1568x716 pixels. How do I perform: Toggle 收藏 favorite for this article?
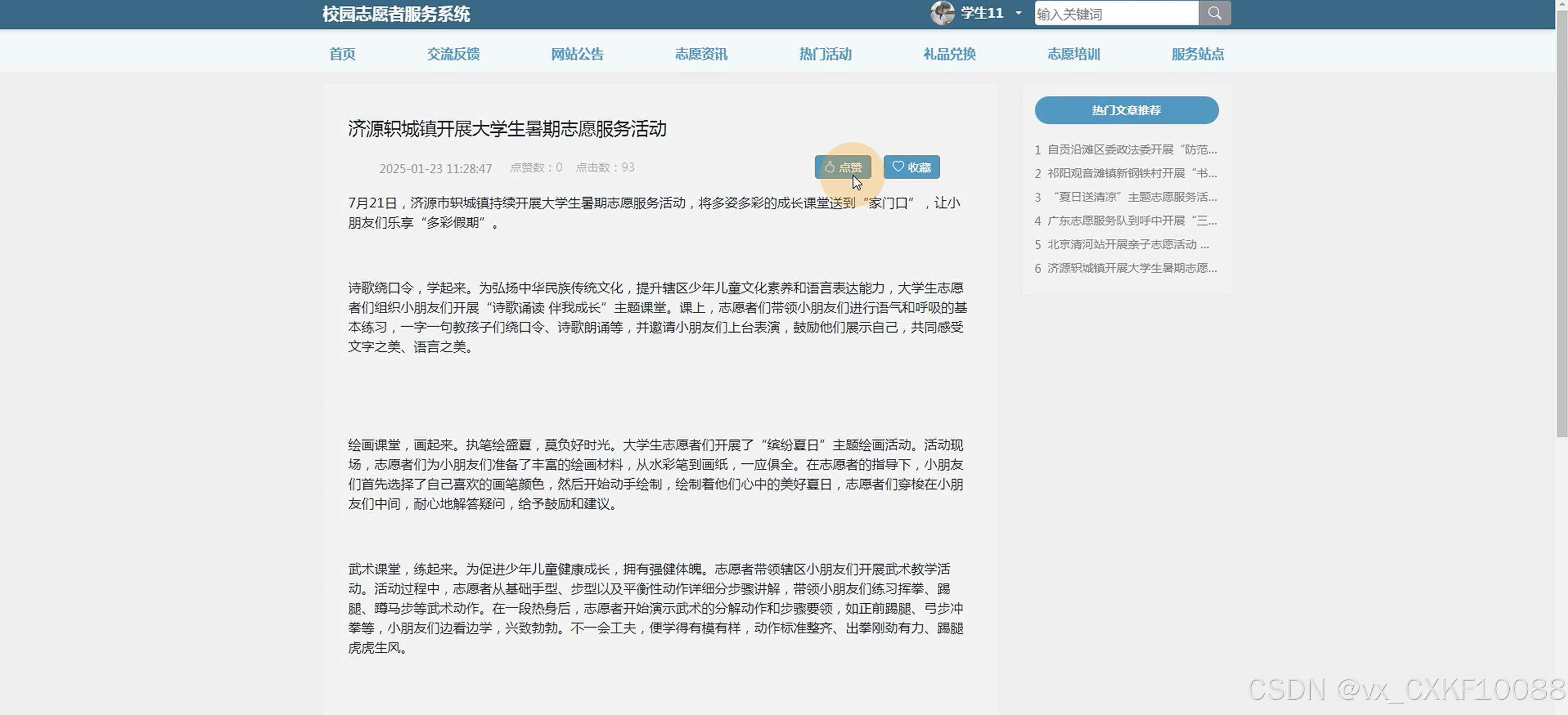pos(911,167)
